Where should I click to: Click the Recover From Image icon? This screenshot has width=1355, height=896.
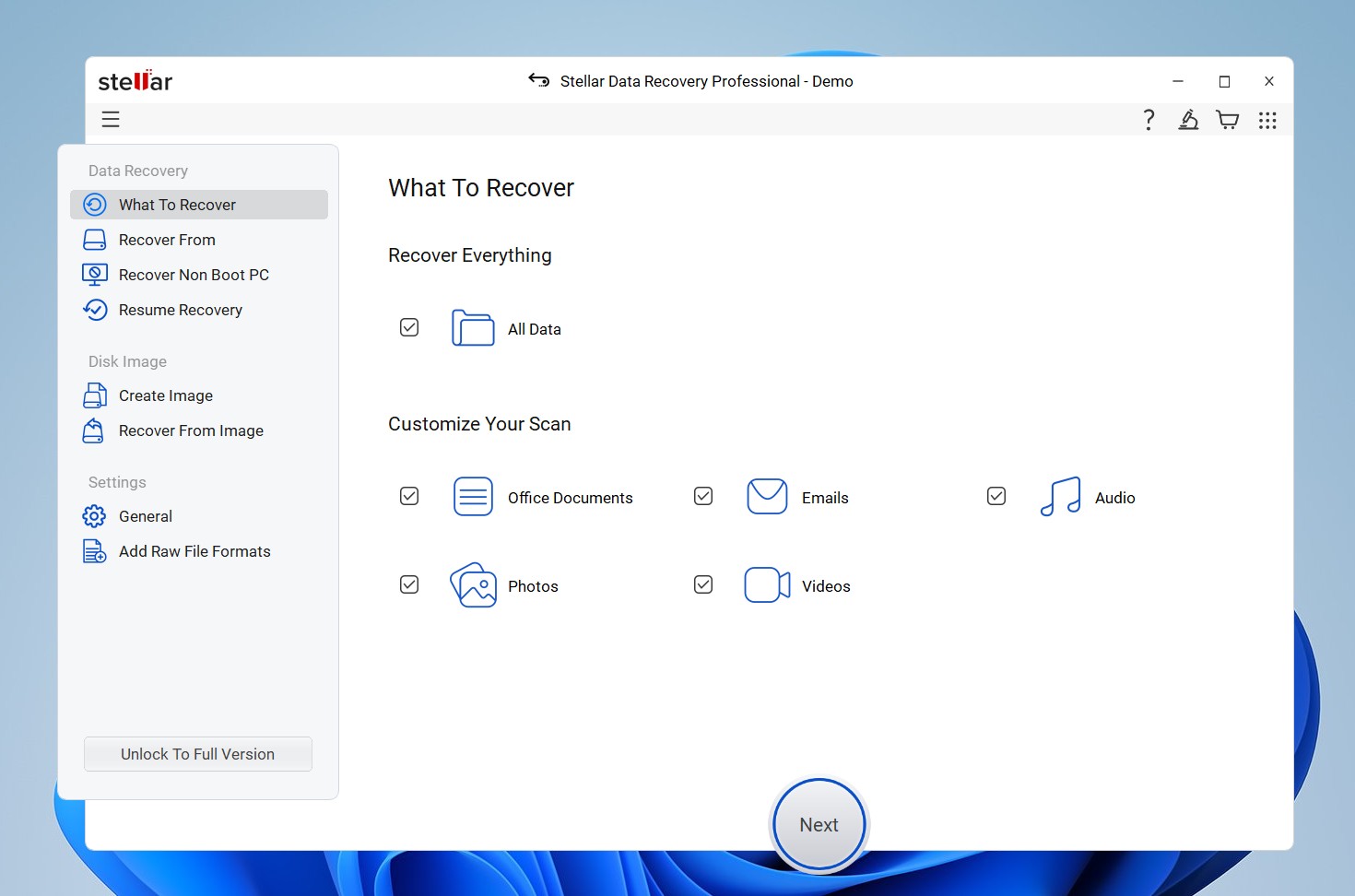tap(94, 430)
